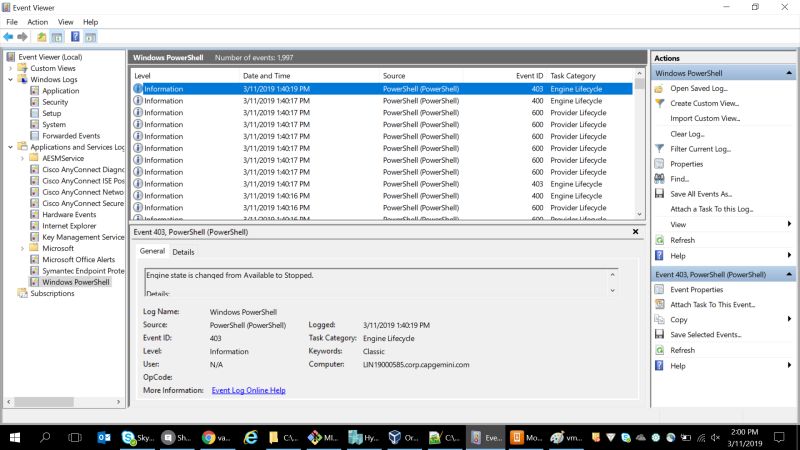Open the File menu
The width and height of the screenshot is (800, 450).
(x=12, y=22)
